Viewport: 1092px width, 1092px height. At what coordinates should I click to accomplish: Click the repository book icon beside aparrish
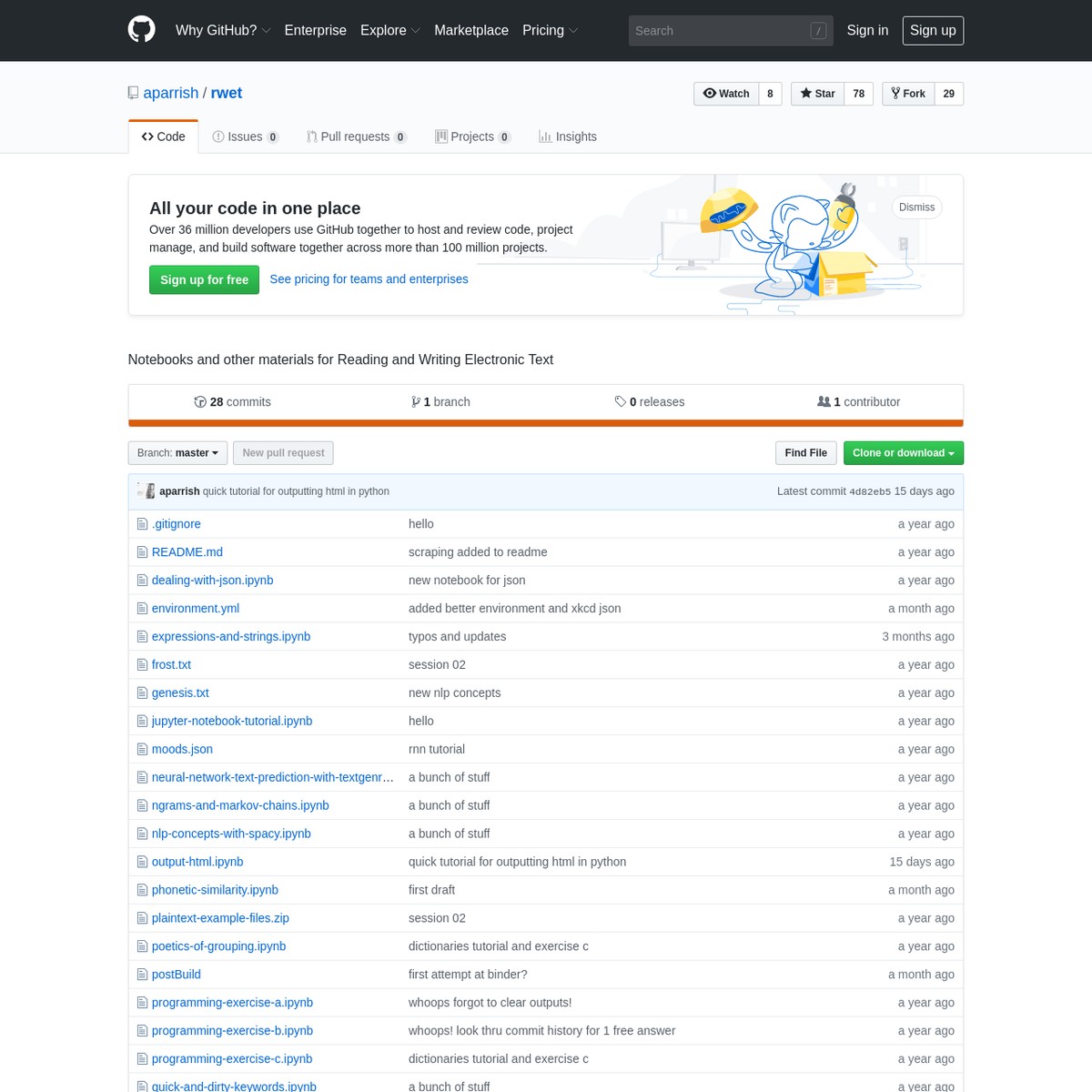(134, 93)
